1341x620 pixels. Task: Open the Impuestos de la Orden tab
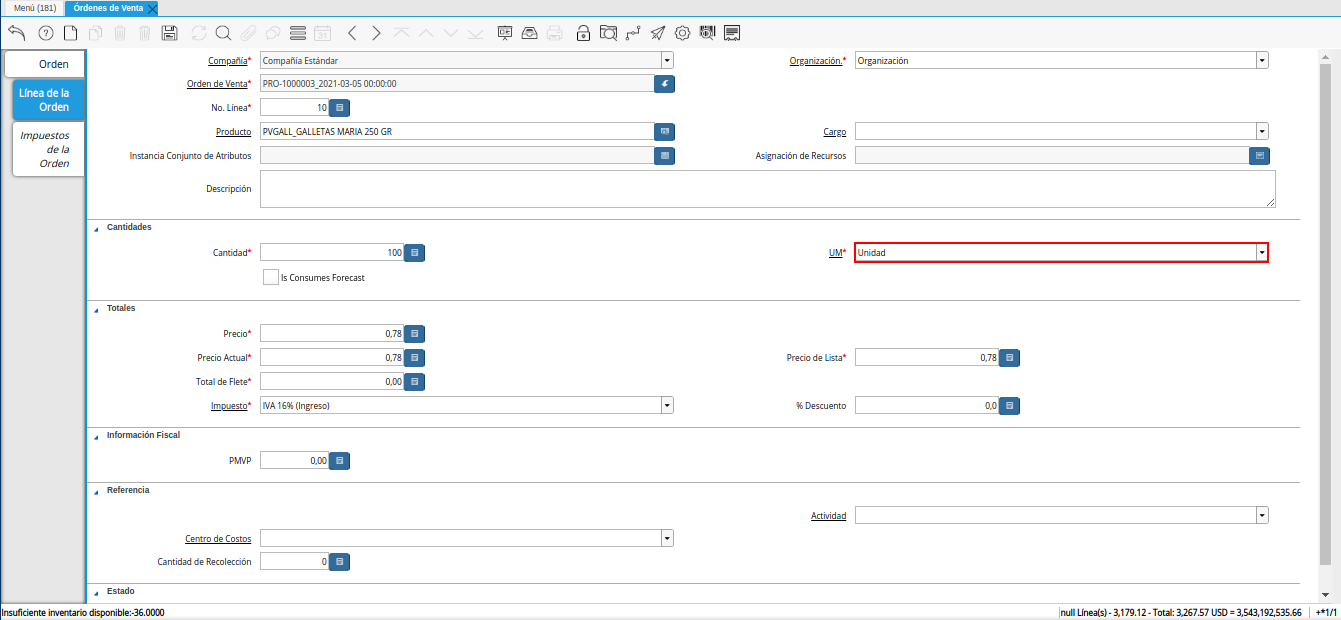(46, 148)
